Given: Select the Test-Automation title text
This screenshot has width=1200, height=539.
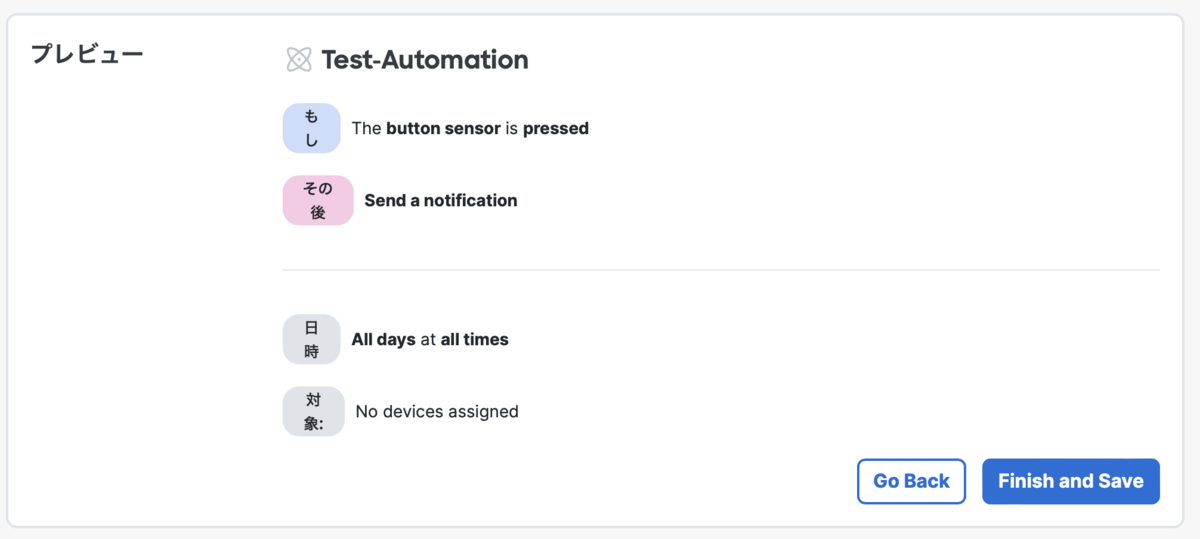Looking at the screenshot, I should pyautogui.click(x=425, y=60).
